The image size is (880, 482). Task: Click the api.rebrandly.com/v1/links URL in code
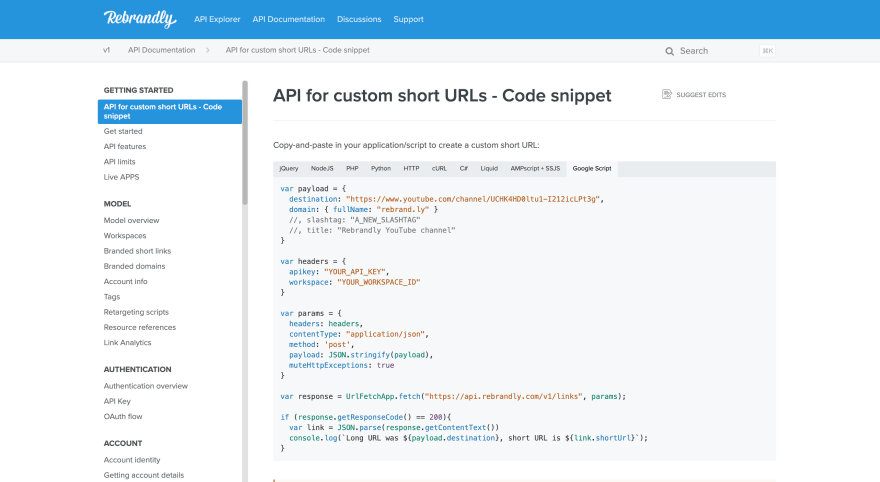(x=503, y=396)
